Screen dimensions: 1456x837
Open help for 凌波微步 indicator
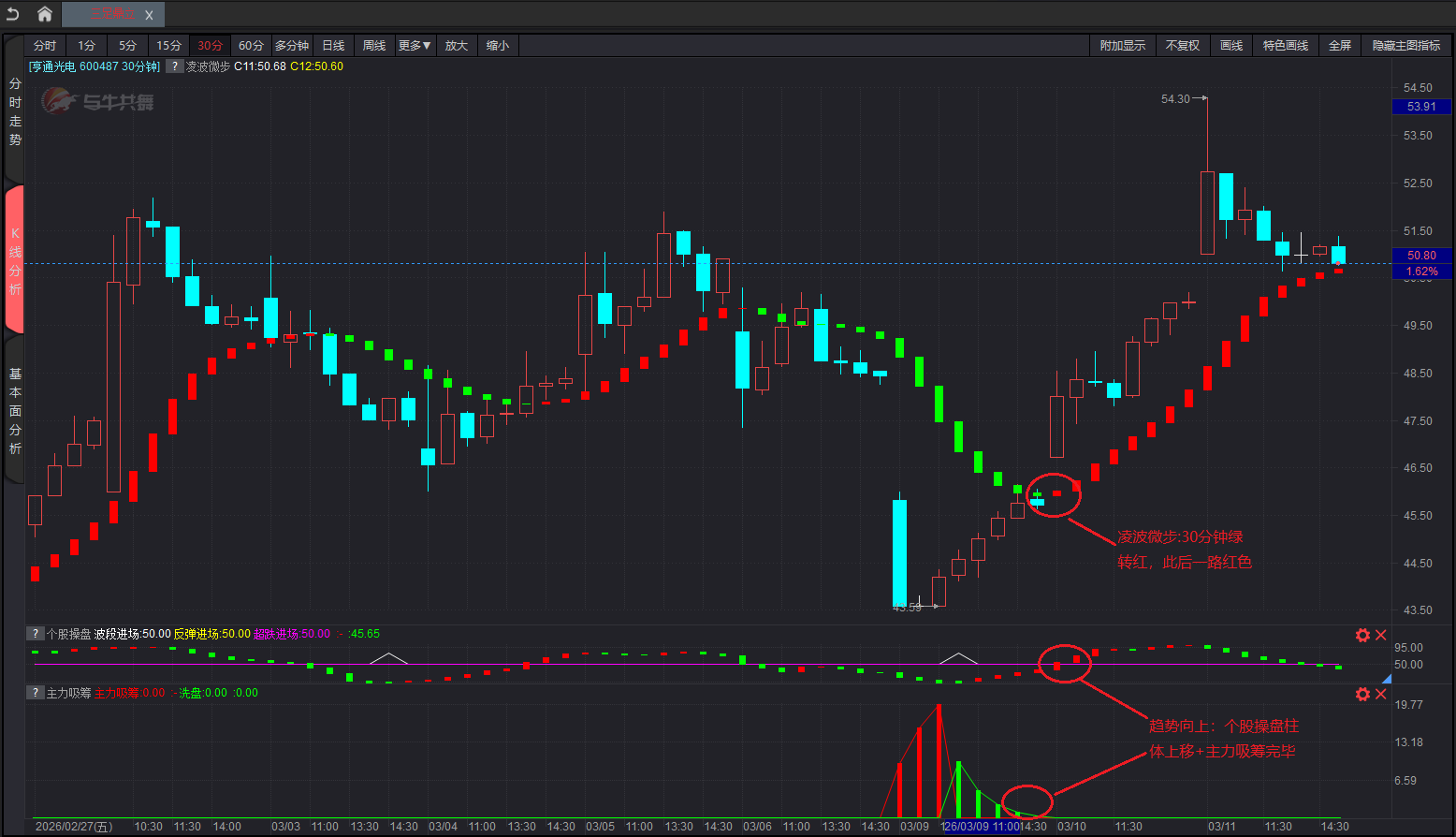coord(175,66)
